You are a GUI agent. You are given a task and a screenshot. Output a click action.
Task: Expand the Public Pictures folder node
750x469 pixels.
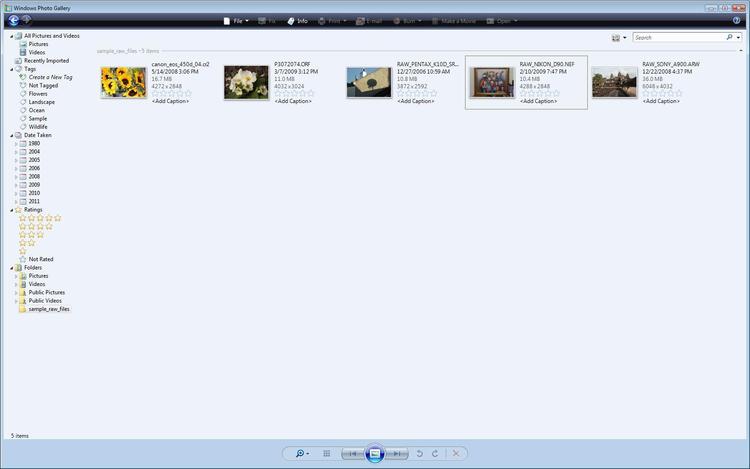click(x=16, y=293)
